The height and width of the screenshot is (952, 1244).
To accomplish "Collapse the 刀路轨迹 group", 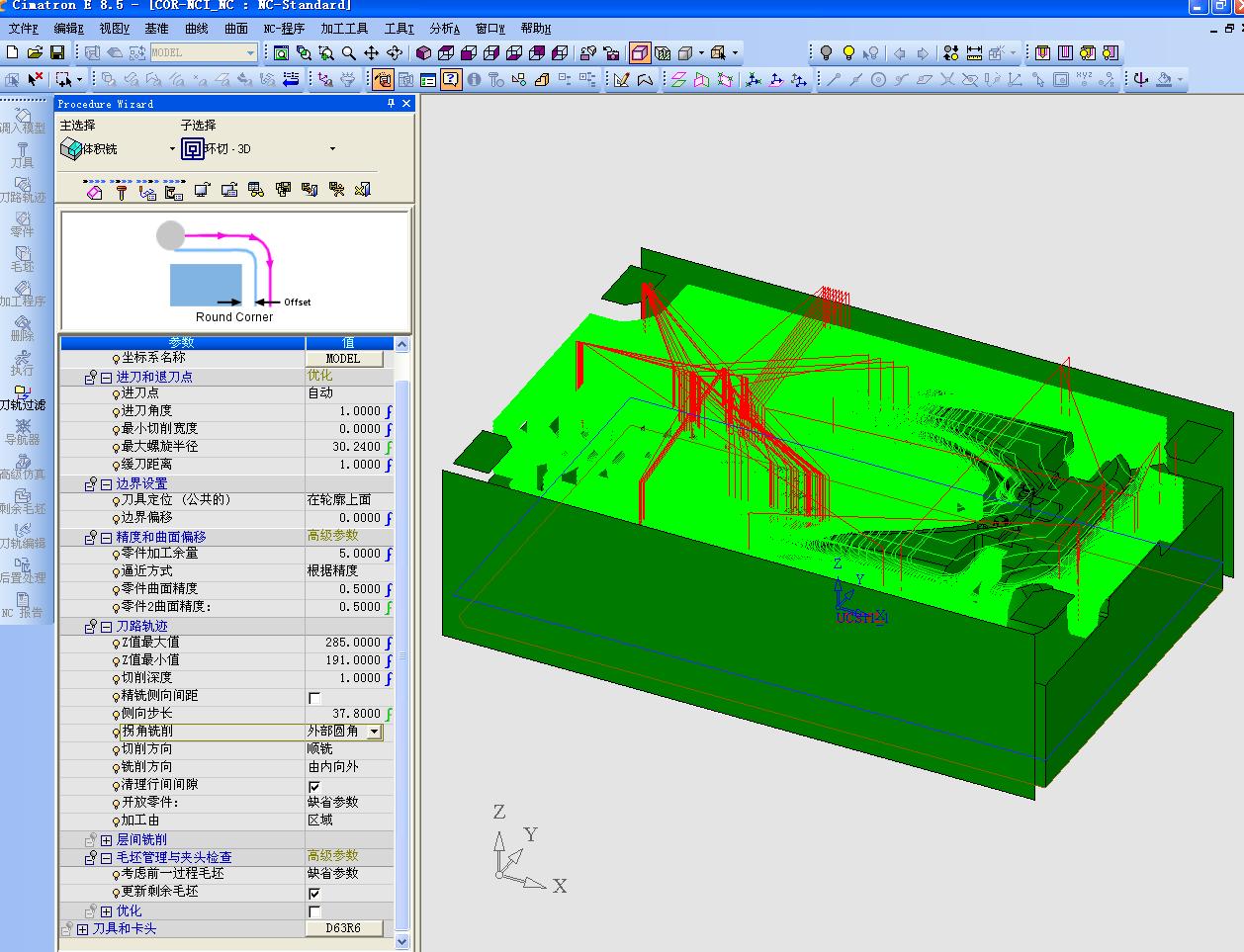I will click(106, 626).
